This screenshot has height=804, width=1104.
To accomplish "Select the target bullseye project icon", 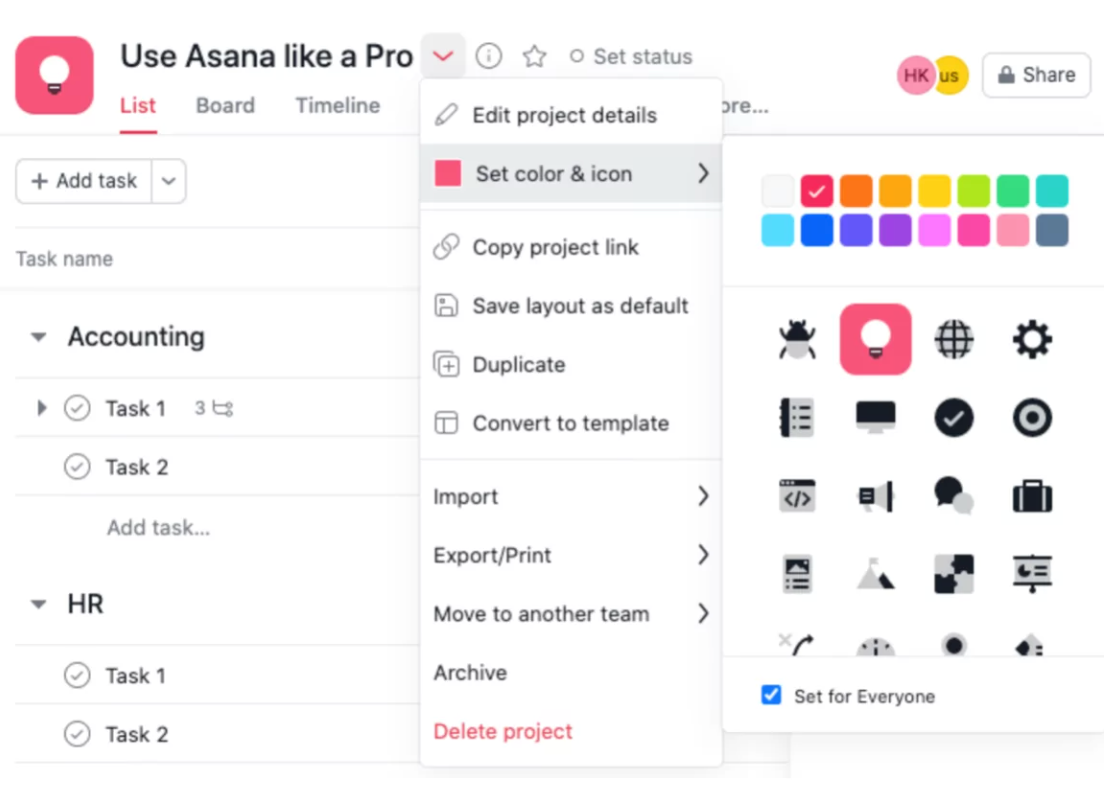I will click(x=1032, y=417).
